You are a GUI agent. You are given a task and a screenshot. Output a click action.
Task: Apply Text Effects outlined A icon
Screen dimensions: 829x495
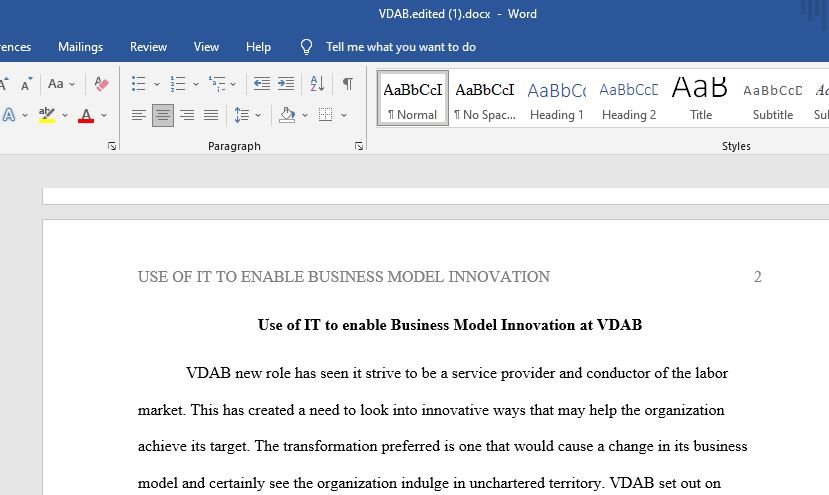(x=8, y=115)
